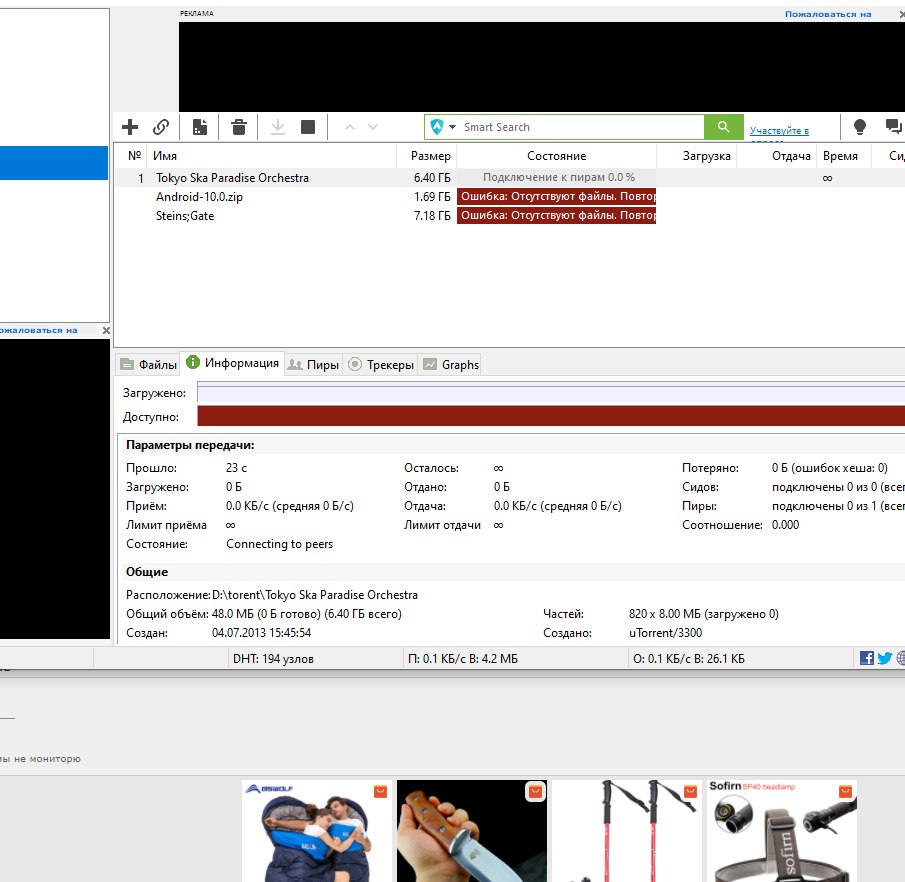Remove torrent with the trash icon
Screen dimensions: 905x882
[238, 126]
